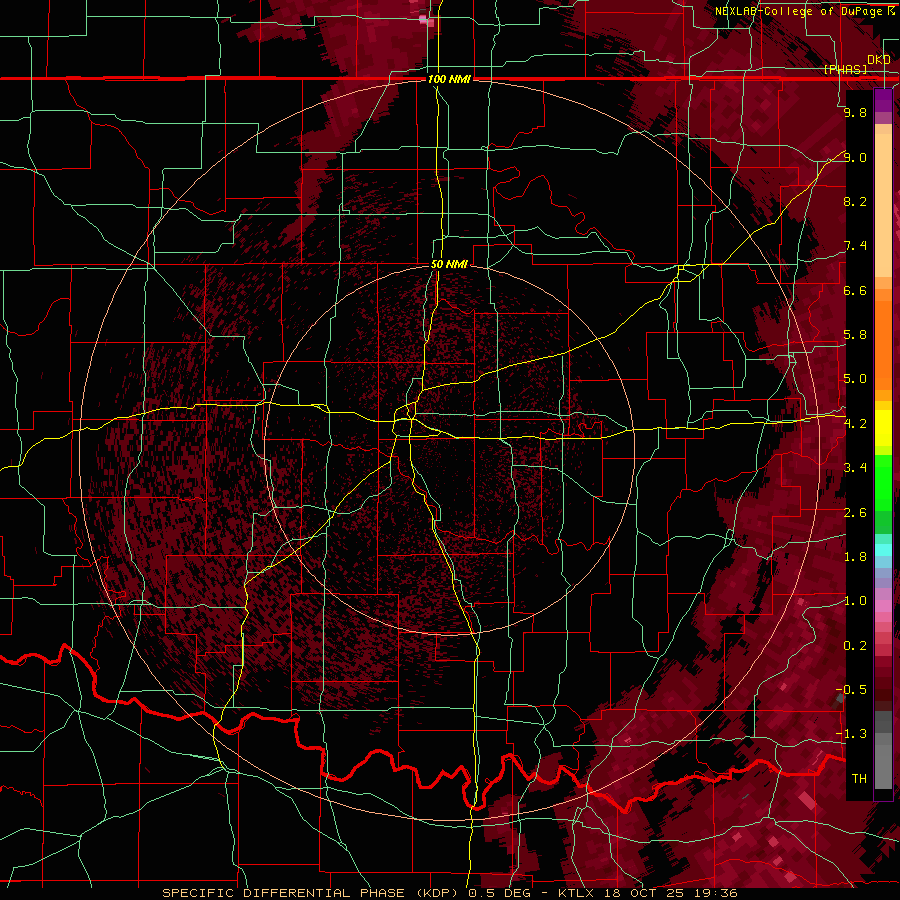
Task: Click the 1.8 value on color scale
Action: (x=855, y=557)
